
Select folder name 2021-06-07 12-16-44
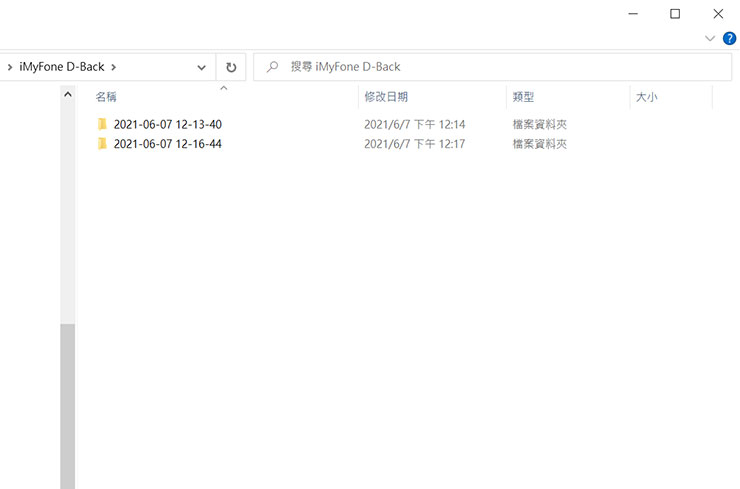[x=167, y=144]
